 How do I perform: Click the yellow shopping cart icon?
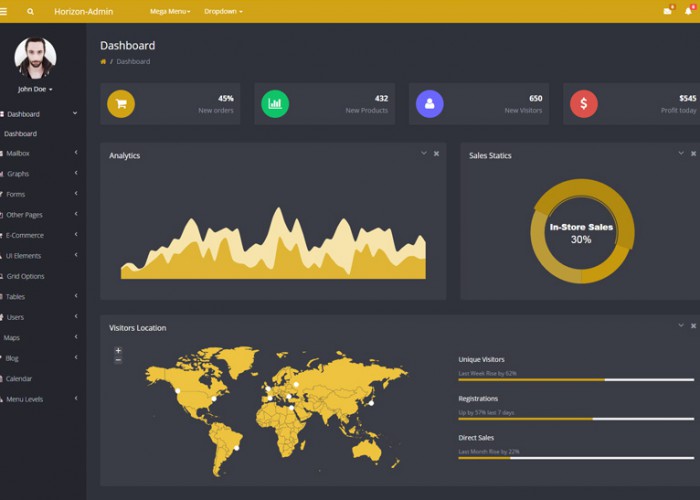pyautogui.click(x=121, y=104)
